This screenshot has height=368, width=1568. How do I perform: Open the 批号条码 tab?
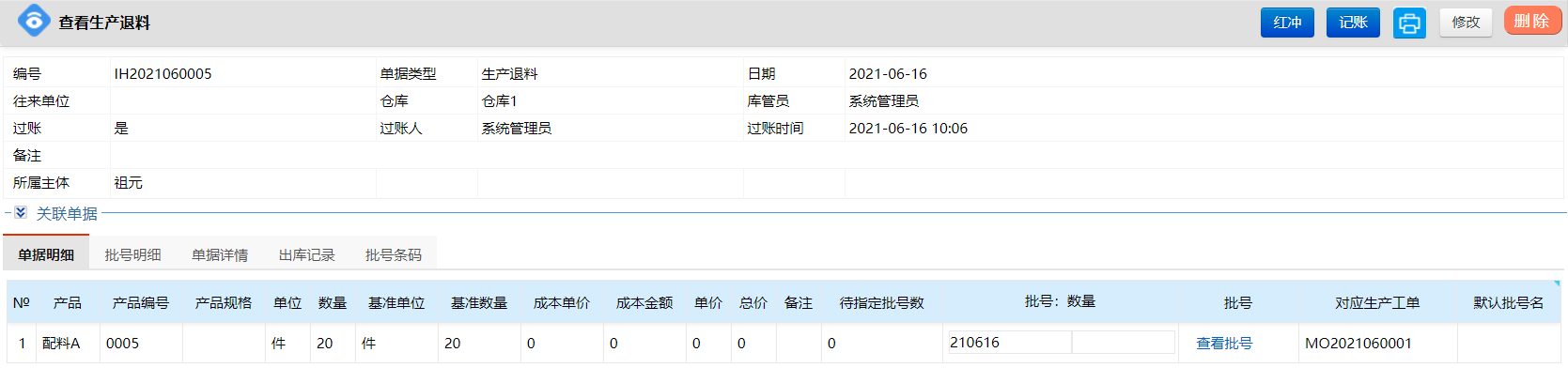pos(393,254)
